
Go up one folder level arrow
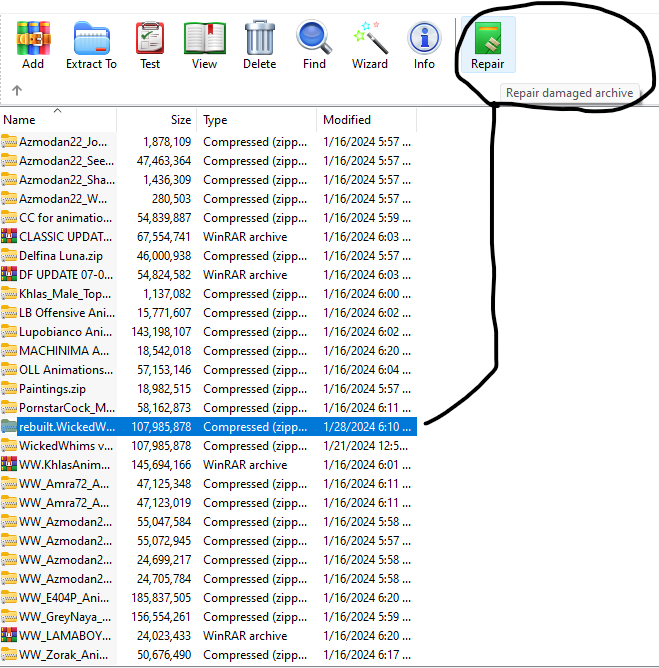click(x=17, y=90)
